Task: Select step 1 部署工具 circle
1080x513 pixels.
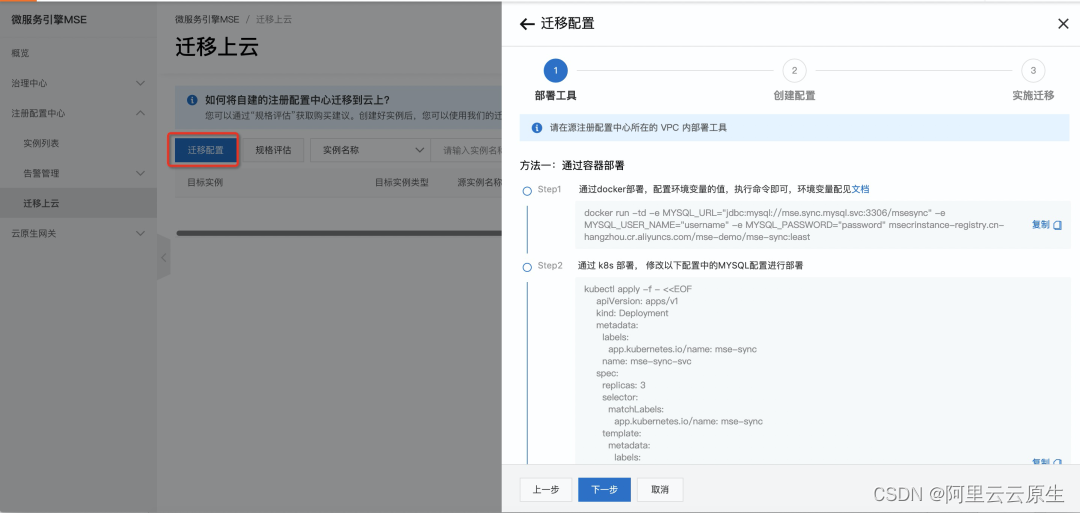Action: [555, 70]
